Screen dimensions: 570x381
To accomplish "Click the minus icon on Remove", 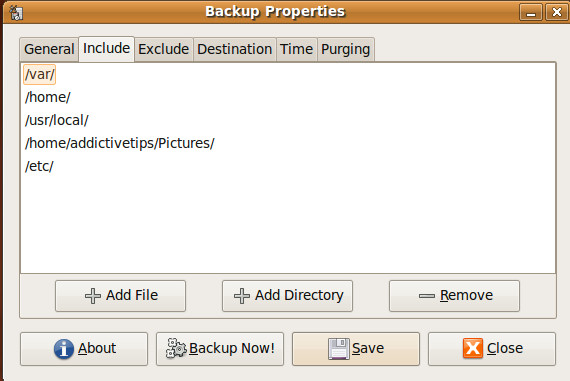I will [x=427, y=296].
